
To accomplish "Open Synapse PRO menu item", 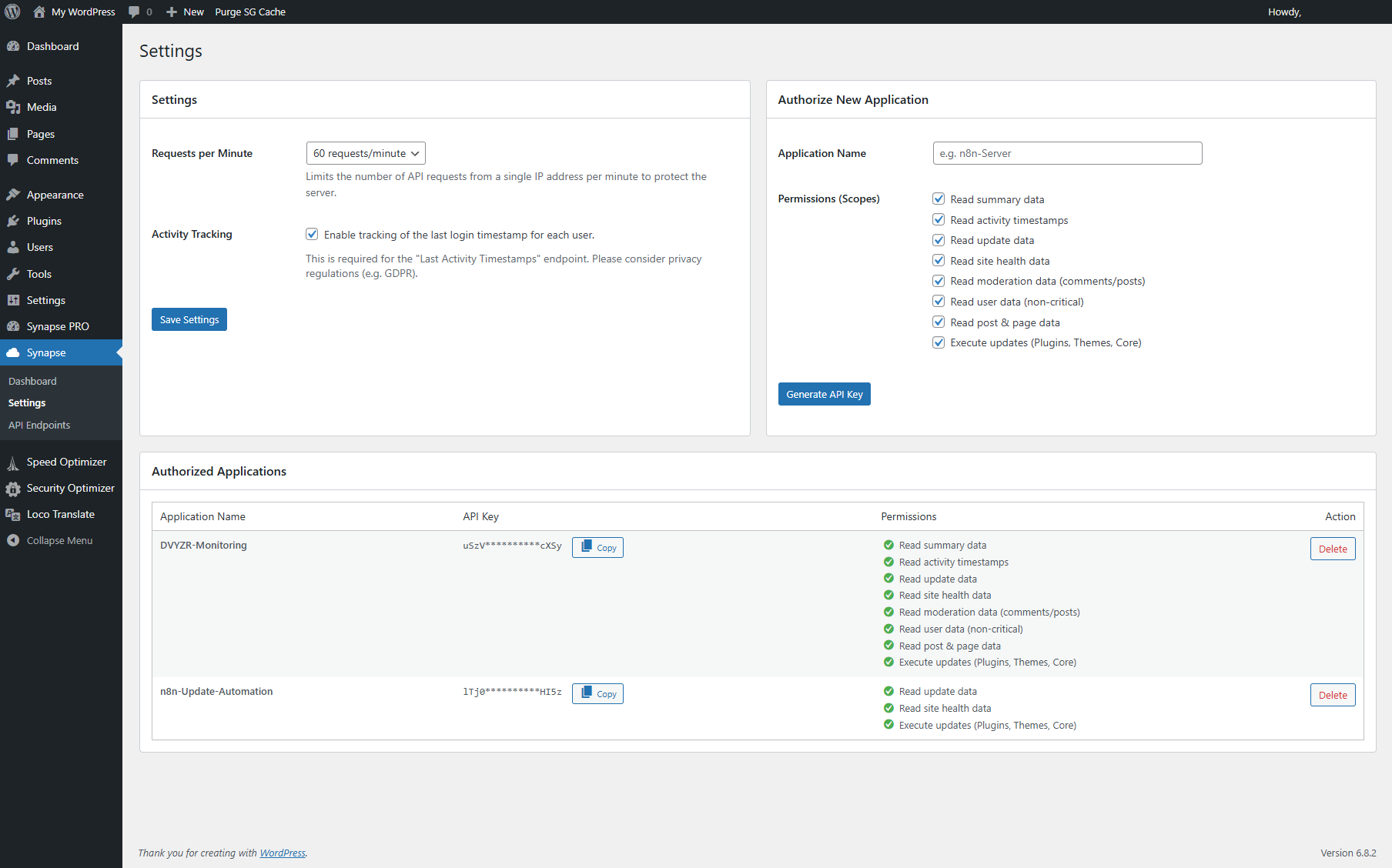I will pos(58,326).
